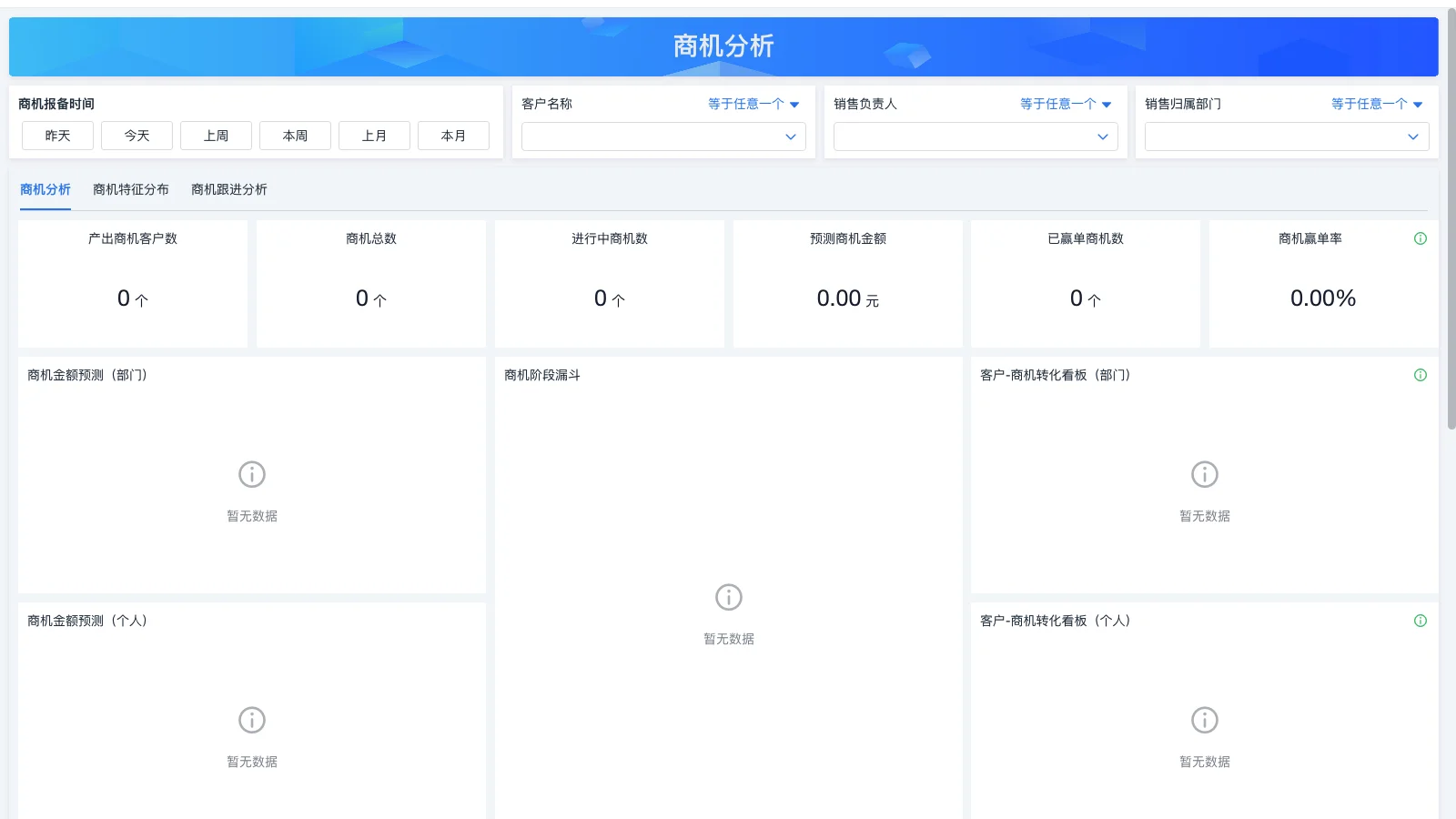Viewport: 1456px width, 819px height.
Task: Switch to the 商机特征分布 tab
Action: pyautogui.click(x=130, y=189)
